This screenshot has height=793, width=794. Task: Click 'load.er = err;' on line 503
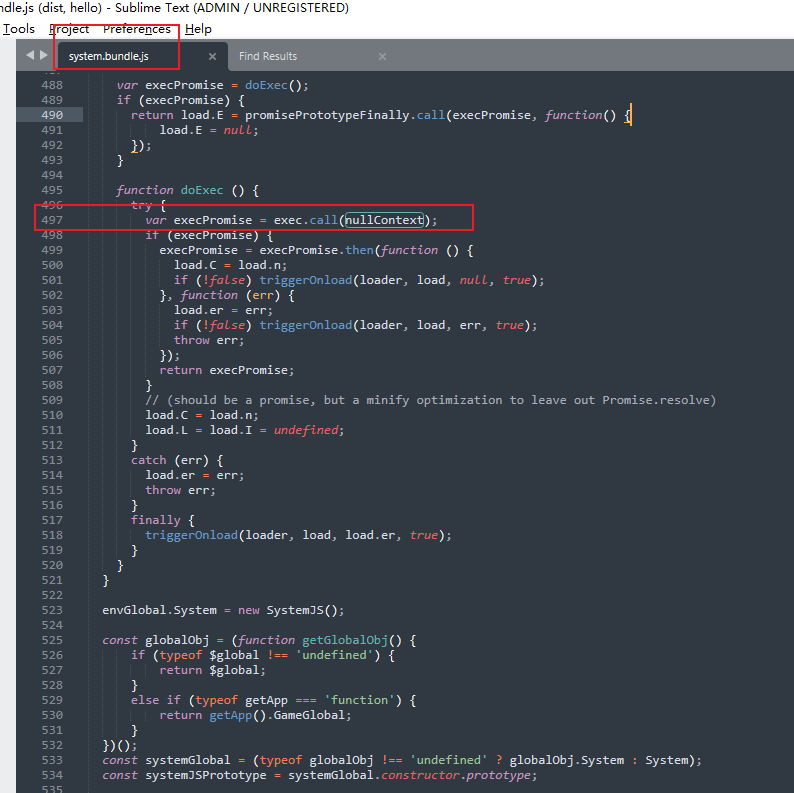pos(223,310)
